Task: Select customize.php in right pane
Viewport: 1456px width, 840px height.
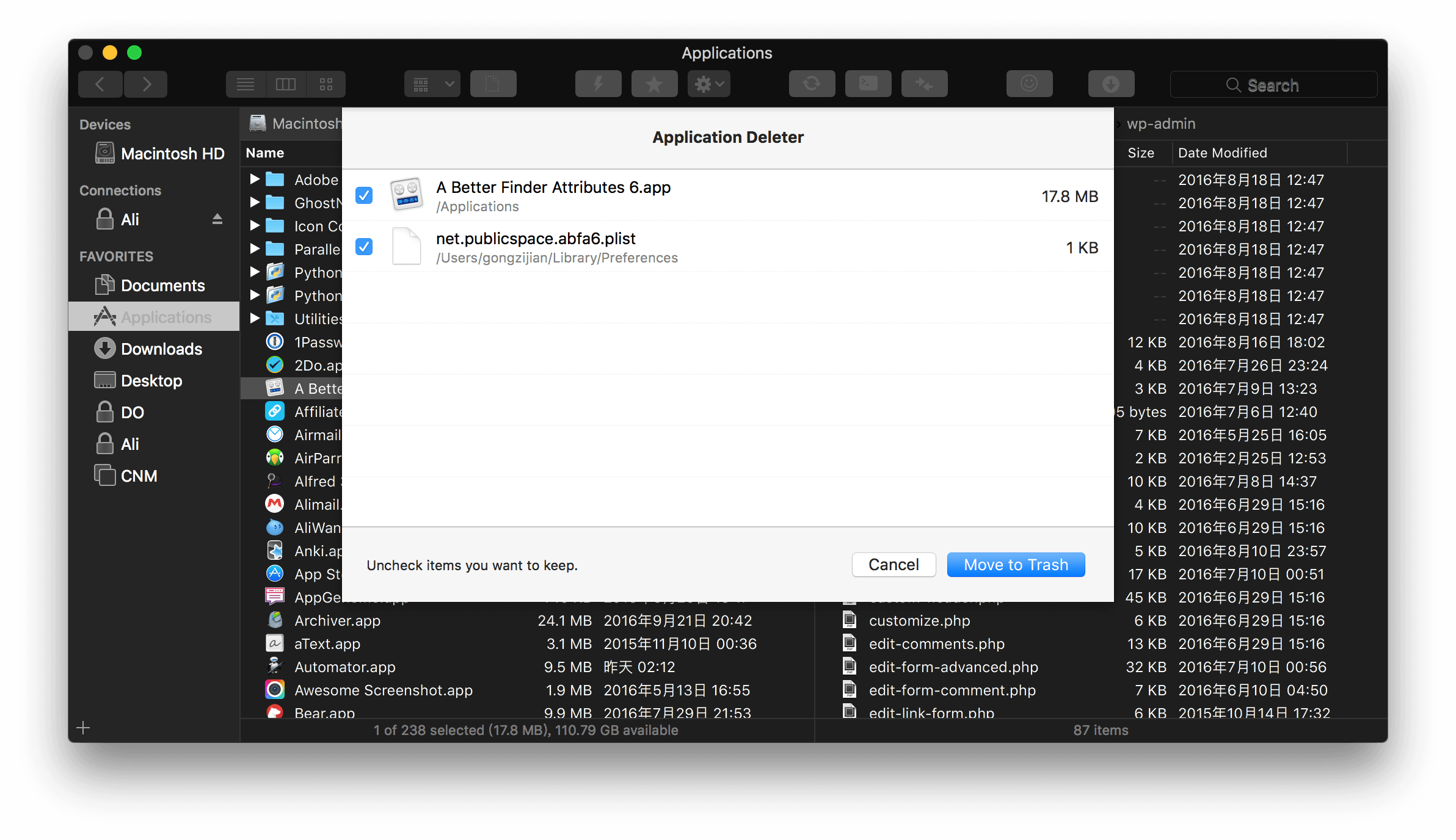Action: 1102,620
